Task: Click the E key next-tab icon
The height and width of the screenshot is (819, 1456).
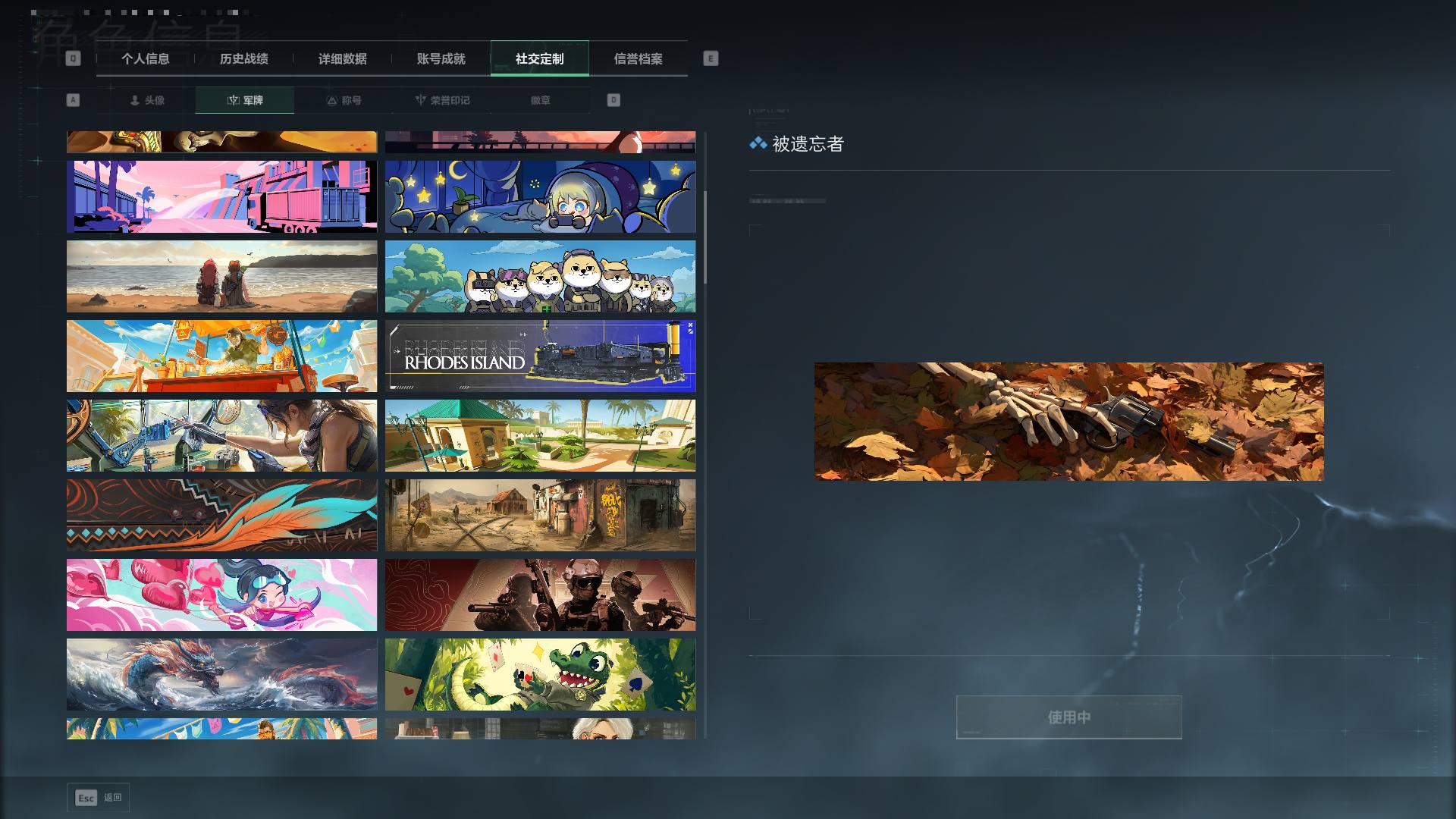Action: [x=711, y=58]
